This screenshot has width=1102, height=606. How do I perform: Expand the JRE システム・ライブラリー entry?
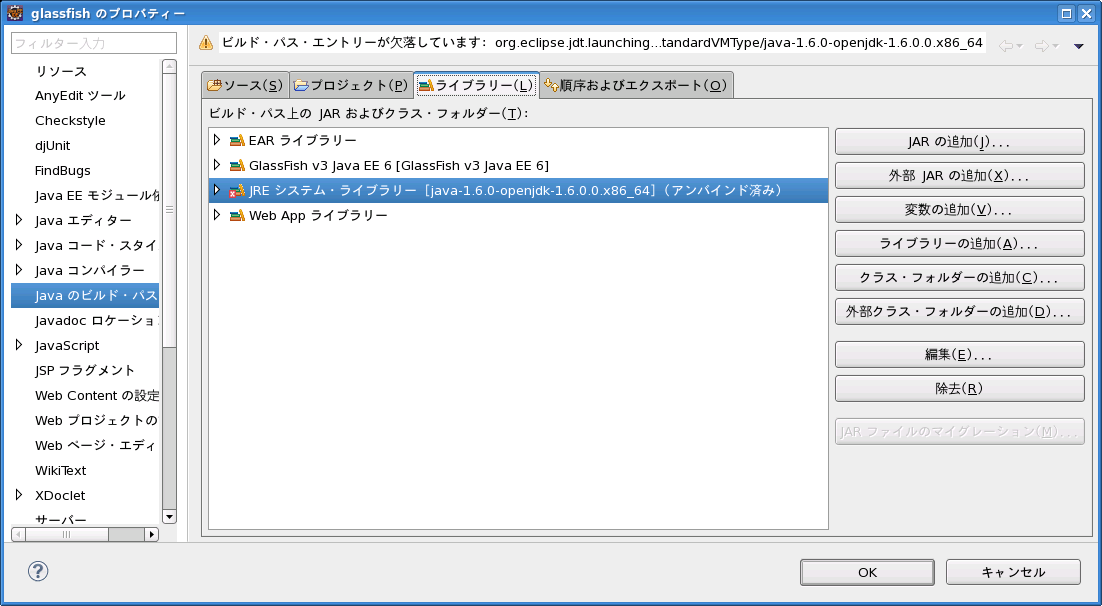pyautogui.click(x=217, y=190)
